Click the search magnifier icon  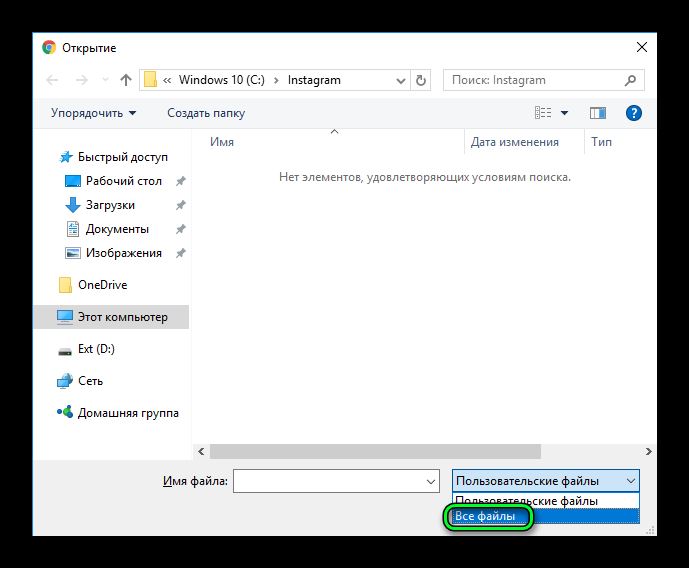[x=631, y=80]
